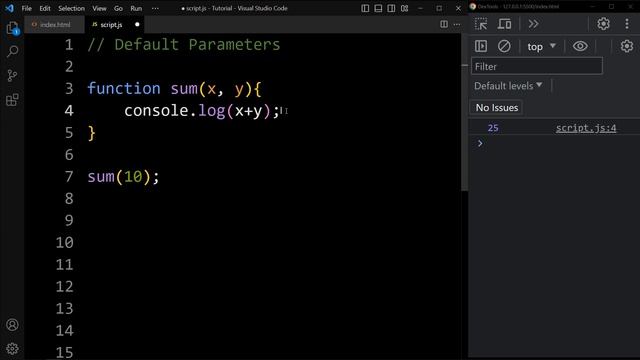This screenshot has width=640, height=360.
Task: Click unsaved dot on script.js tab
Action: coord(137,24)
